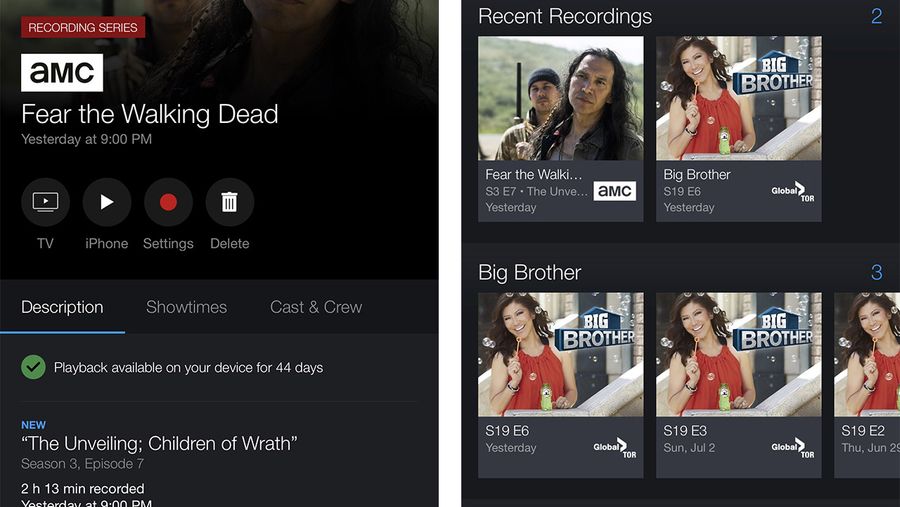Viewport: 900px width, 507px height.
Task: Tap the TV playback icon
Action: point(45,202)
